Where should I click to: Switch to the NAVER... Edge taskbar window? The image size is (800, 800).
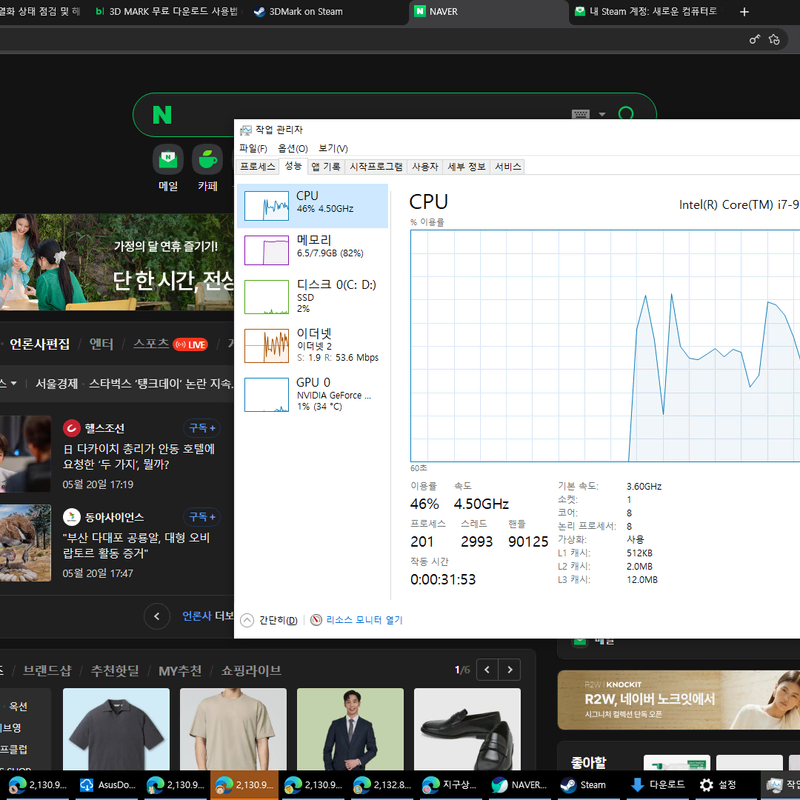(x=519, y=785)
